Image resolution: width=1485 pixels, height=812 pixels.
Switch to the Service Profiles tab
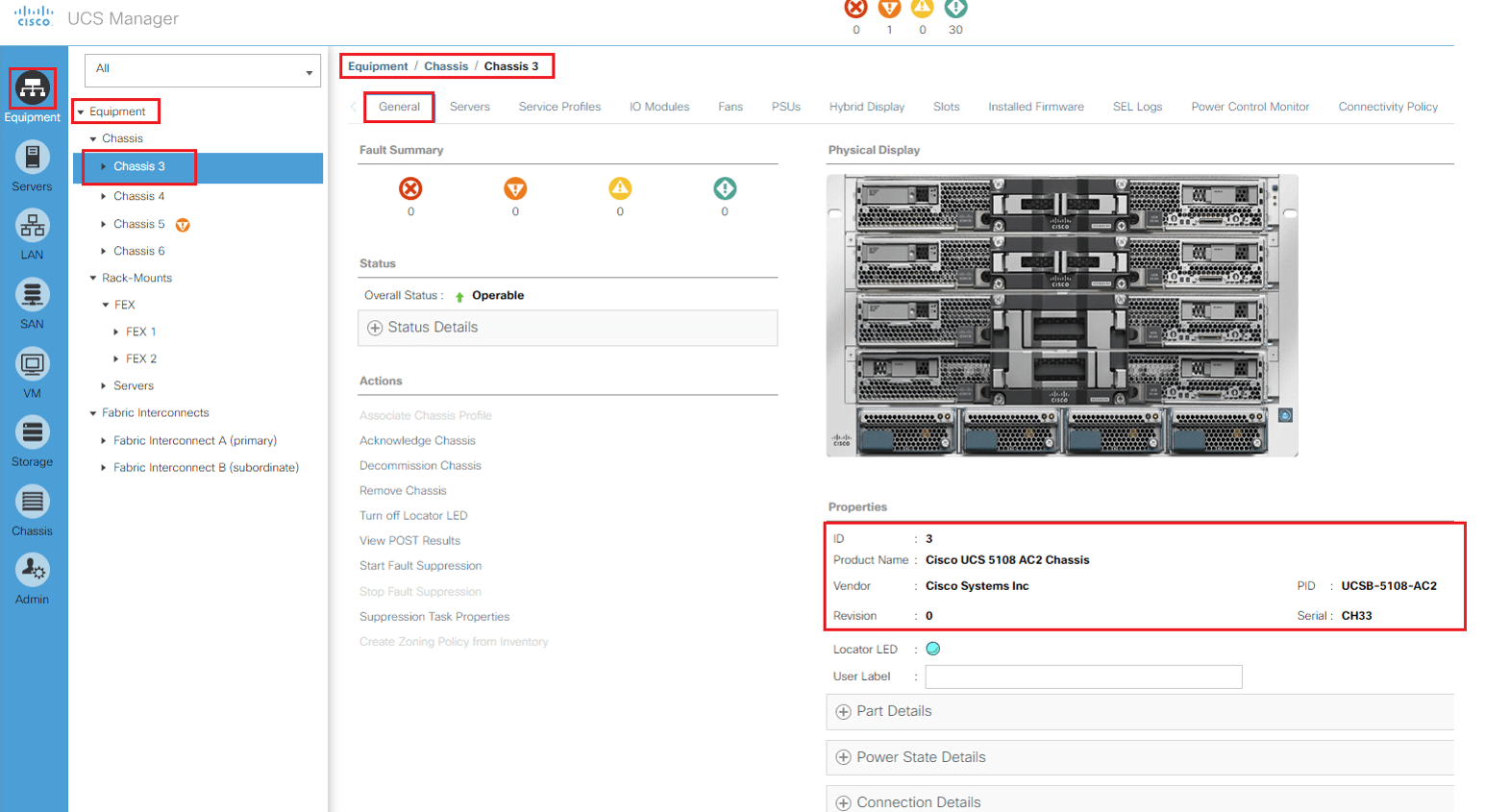pos(559,107)
